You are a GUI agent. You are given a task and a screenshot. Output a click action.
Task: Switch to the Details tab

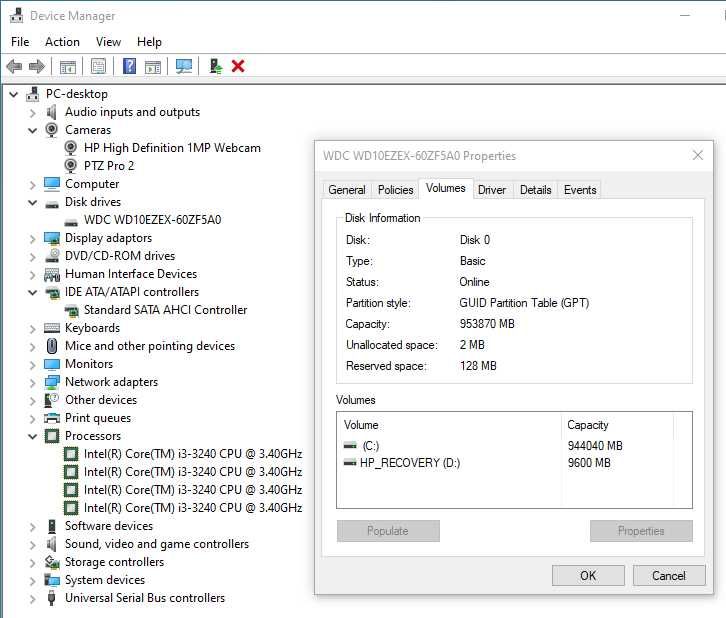click(x=536, y=190)
